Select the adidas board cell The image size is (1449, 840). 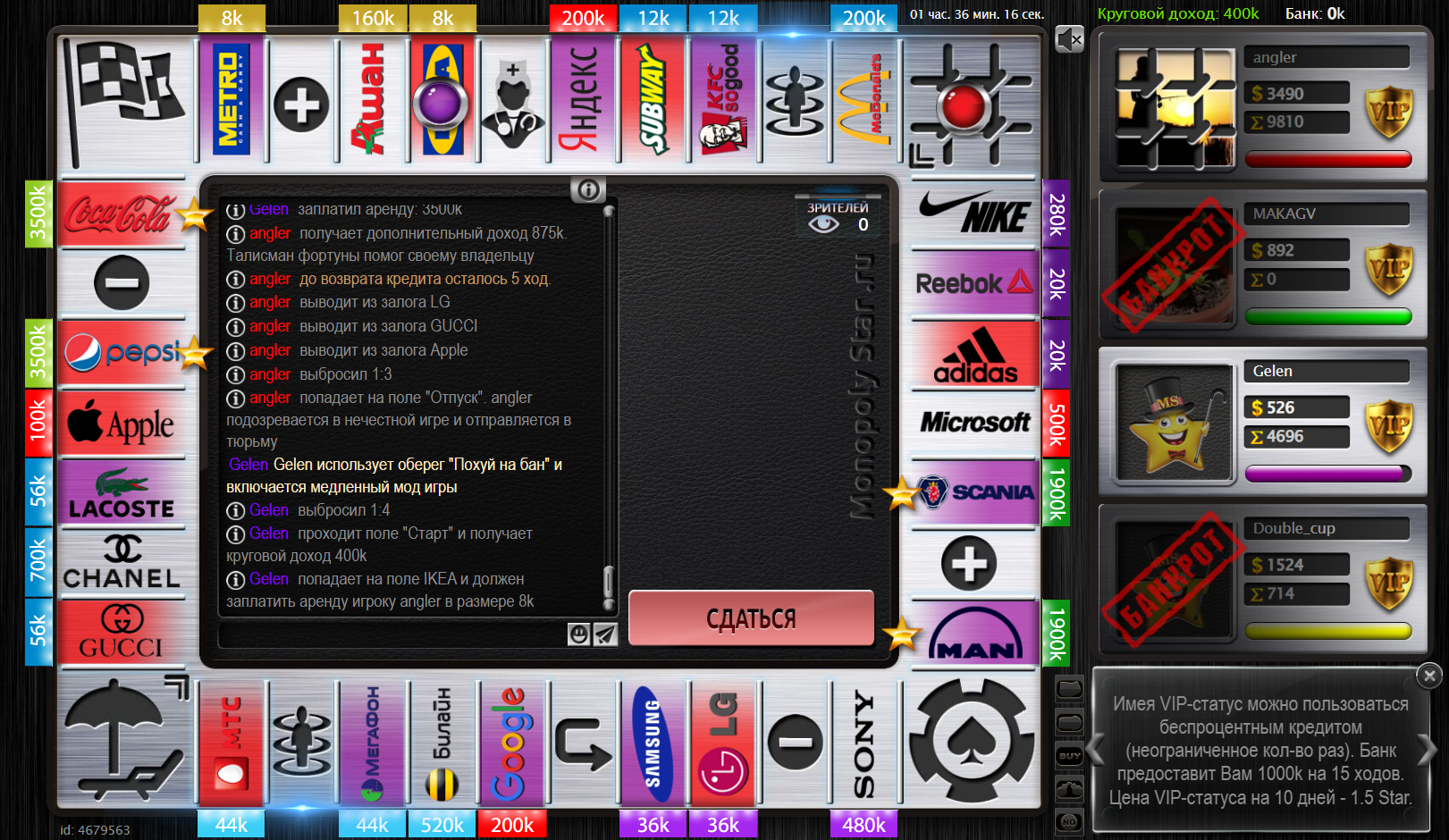(x=974, y=353)
